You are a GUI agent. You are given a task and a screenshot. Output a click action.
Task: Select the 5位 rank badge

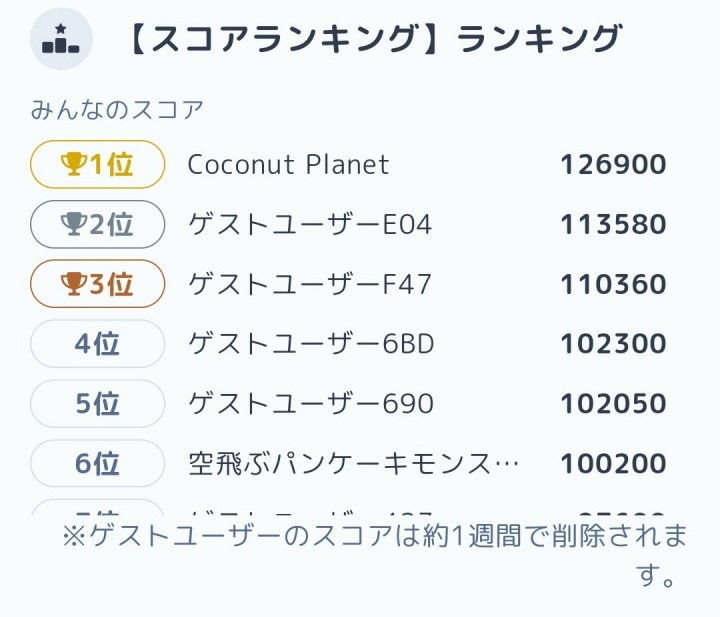click(x=97, y=403)
